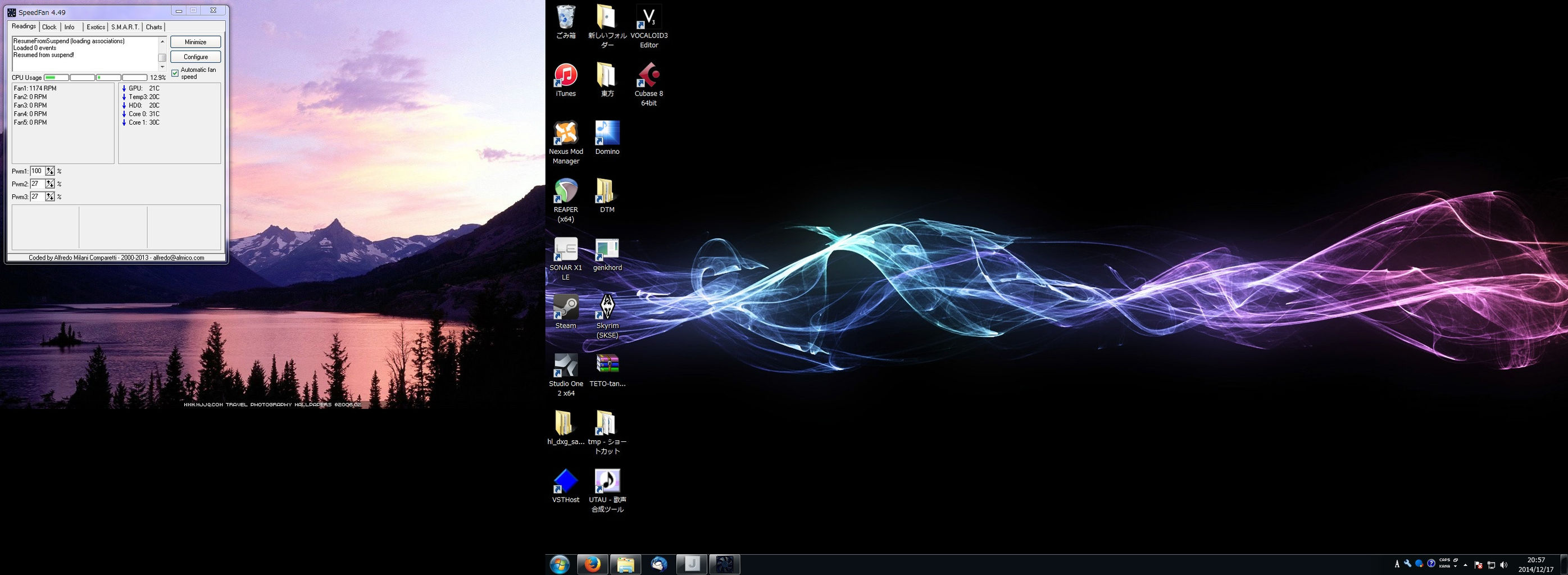Open the Nexus Mod Manager icon

[x=566, y=133]
